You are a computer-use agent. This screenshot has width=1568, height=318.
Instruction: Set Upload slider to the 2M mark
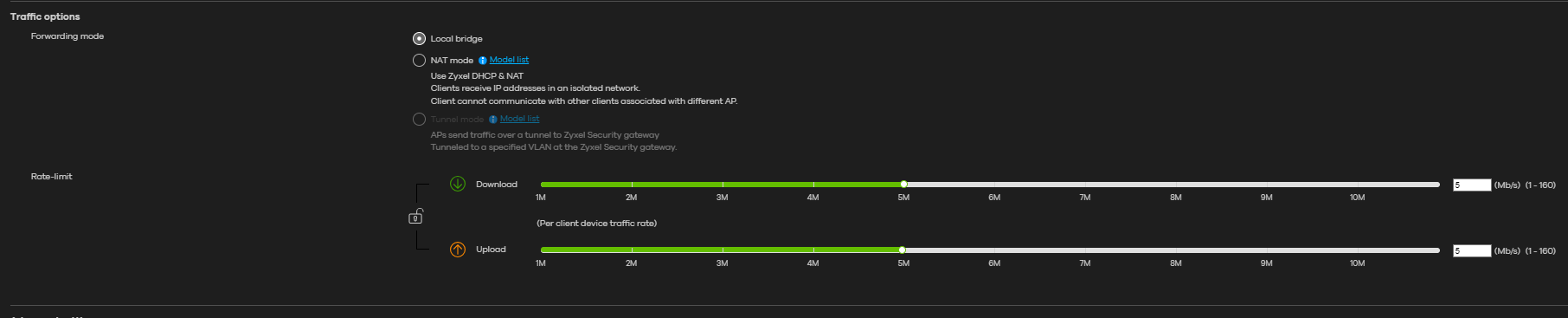pos(632,250)
